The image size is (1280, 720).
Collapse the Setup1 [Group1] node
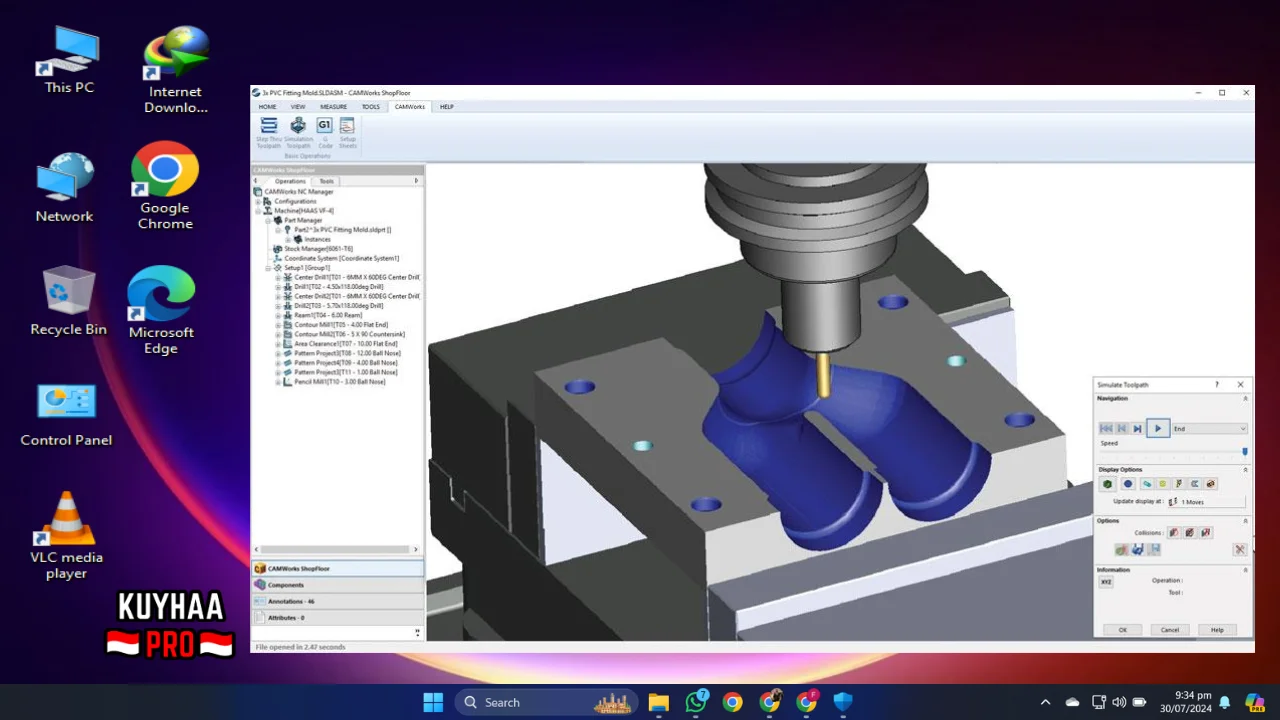point(268,268)
